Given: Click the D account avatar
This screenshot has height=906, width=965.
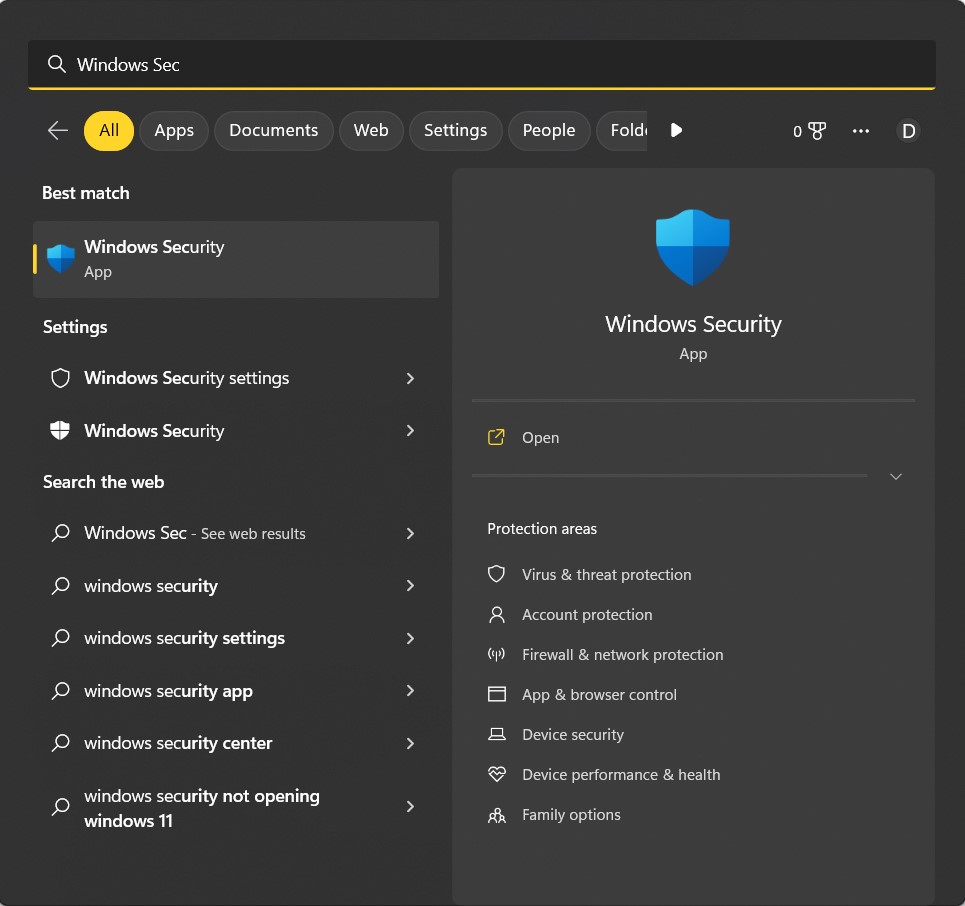Looking at the screenshot, I should (908, 130).
